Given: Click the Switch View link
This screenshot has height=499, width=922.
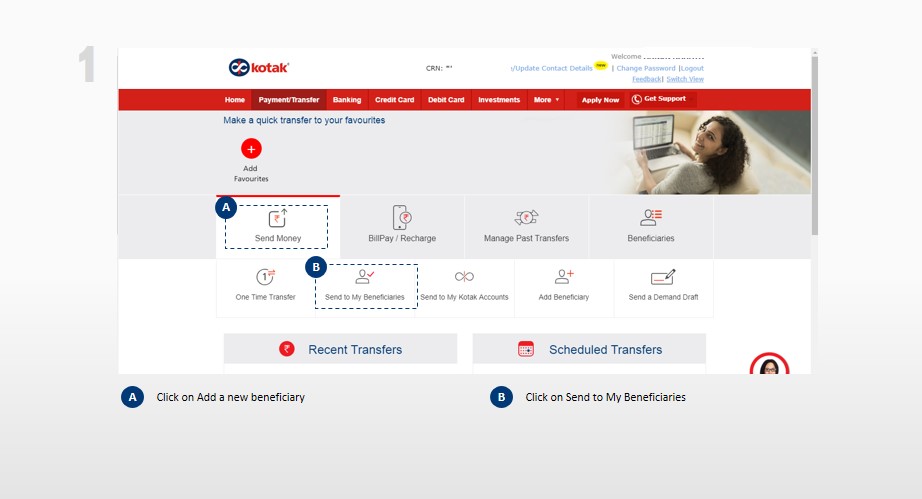Looking at the screenshot, I should (685, 79).
